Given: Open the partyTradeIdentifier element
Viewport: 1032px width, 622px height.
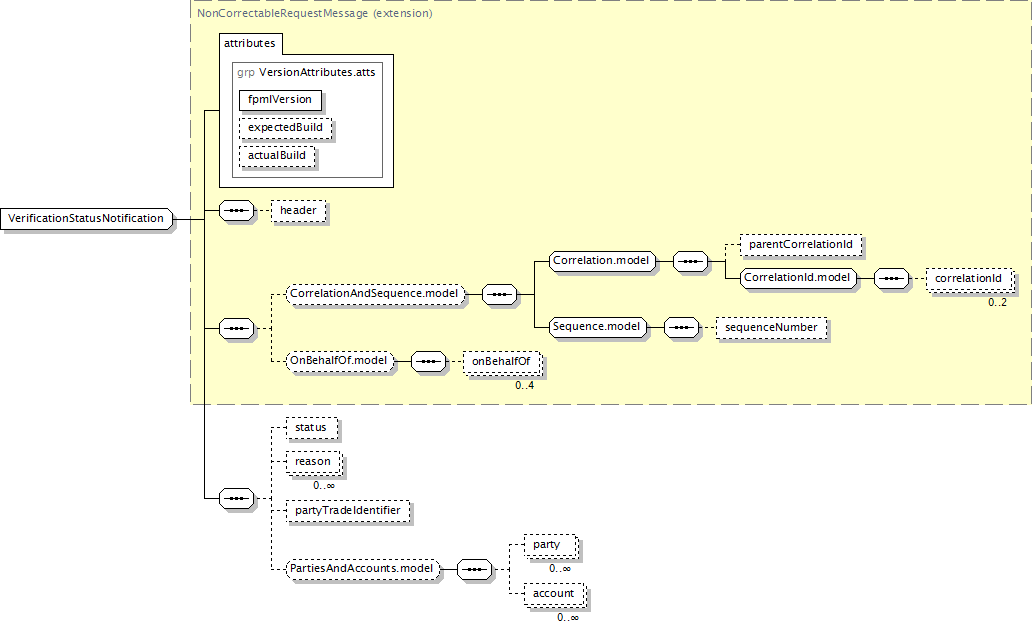Looking at the screenshot, I should 347,511.
